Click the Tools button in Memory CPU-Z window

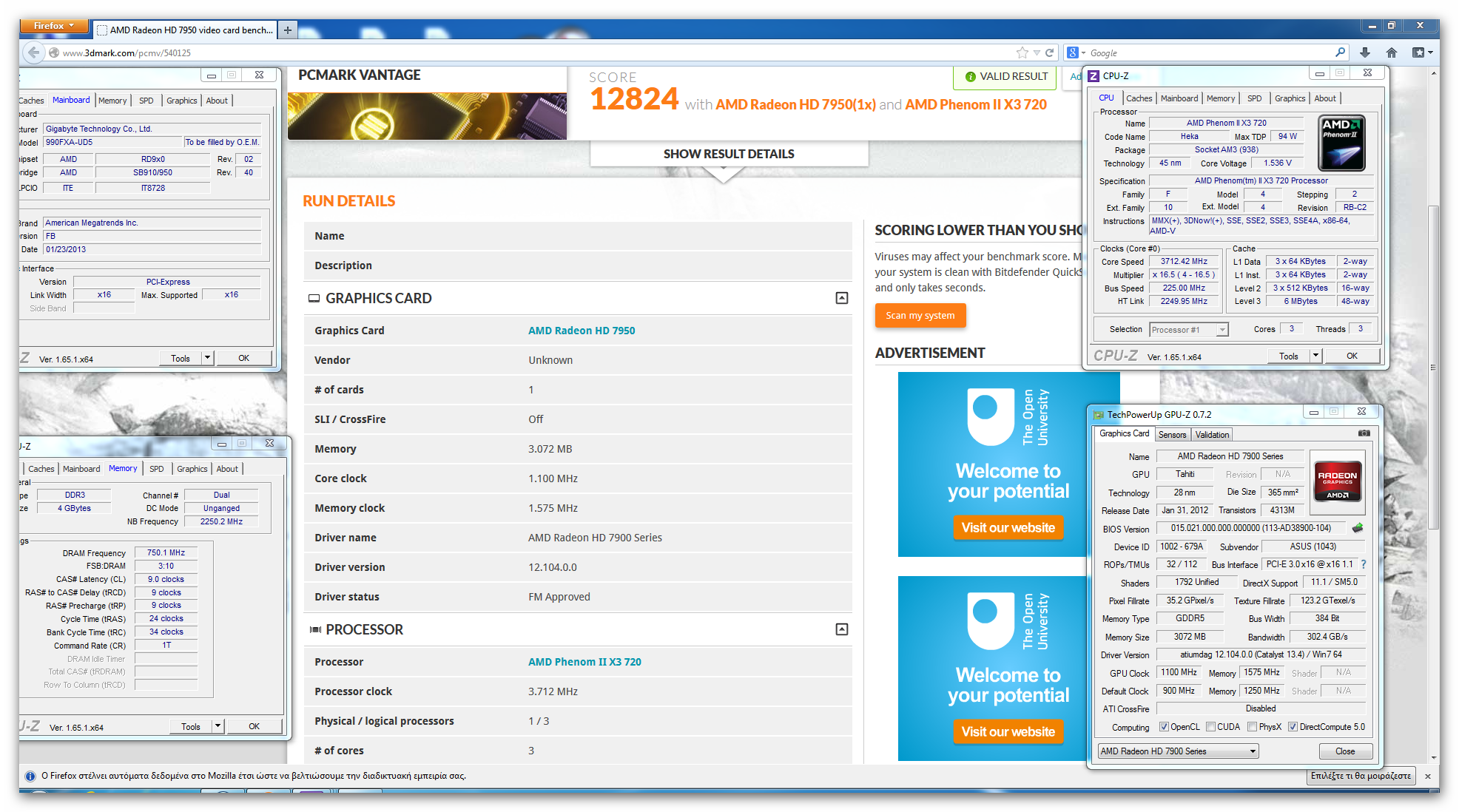(191, 726)
